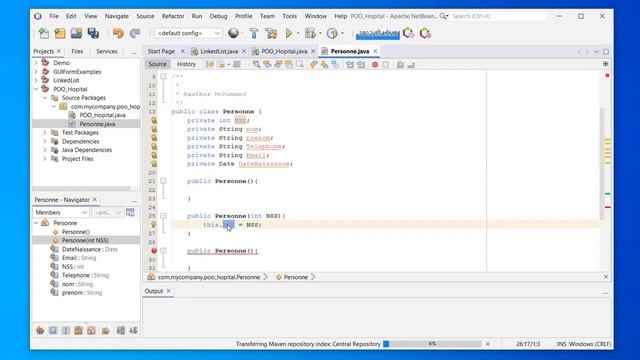The width and height of the screenshot is (640, 360).
Task: Click the New Project toolbar icon
Action: (x=60, y=33)
